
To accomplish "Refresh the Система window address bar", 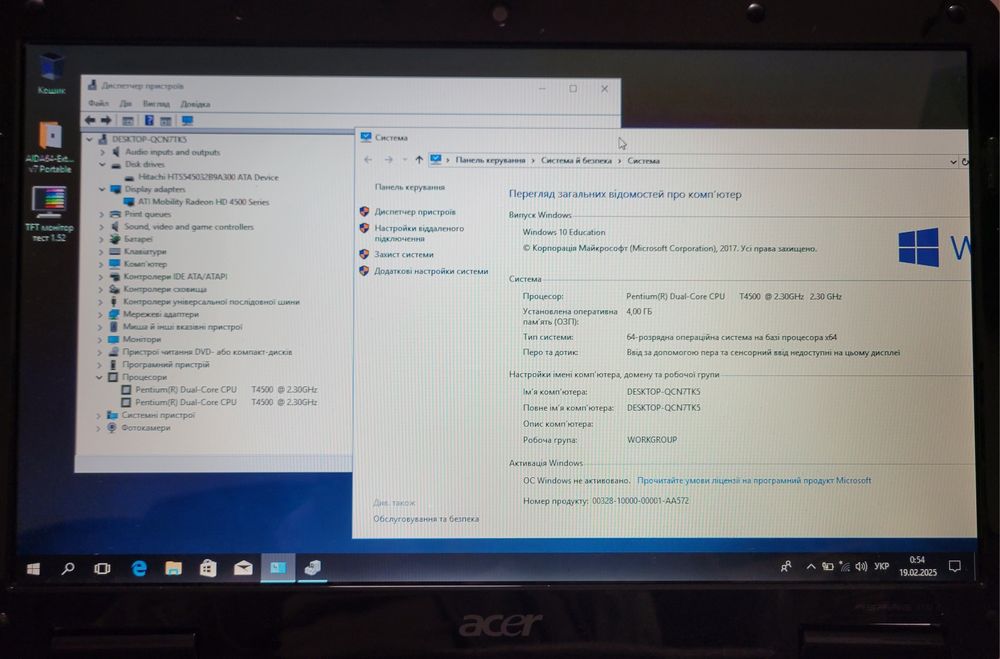I will (964, 162).
